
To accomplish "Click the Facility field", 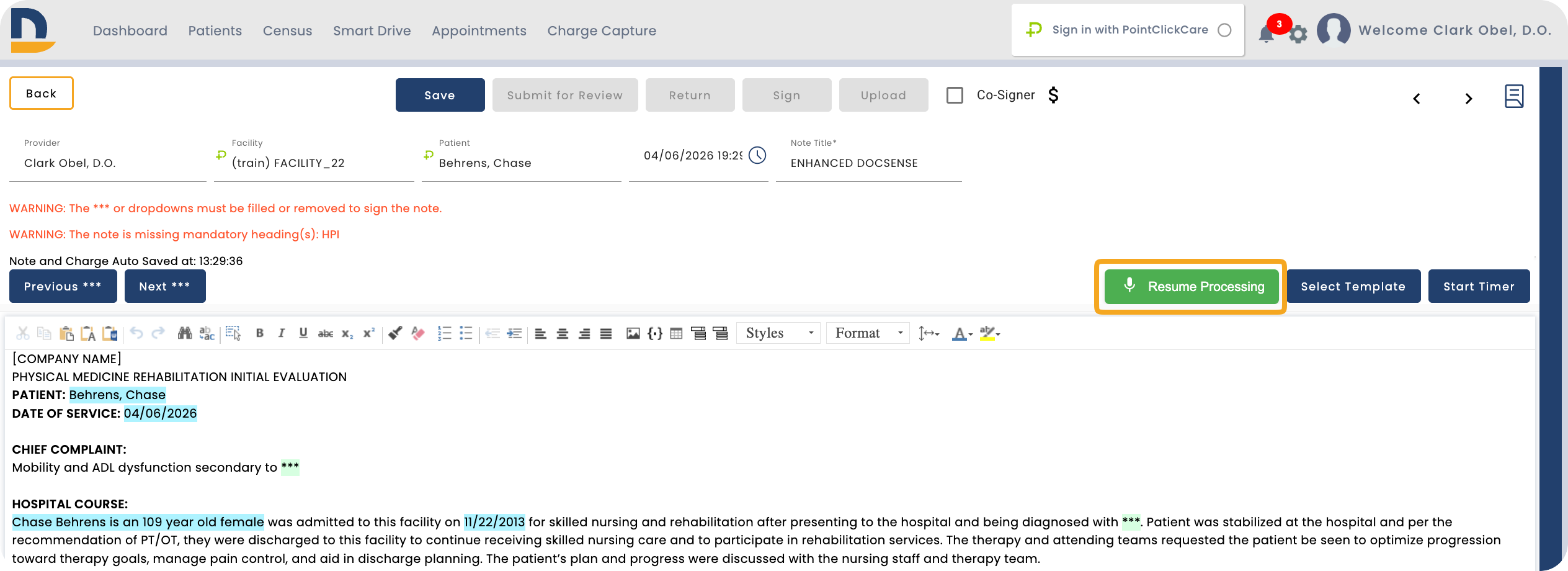I will pos(314,163).
